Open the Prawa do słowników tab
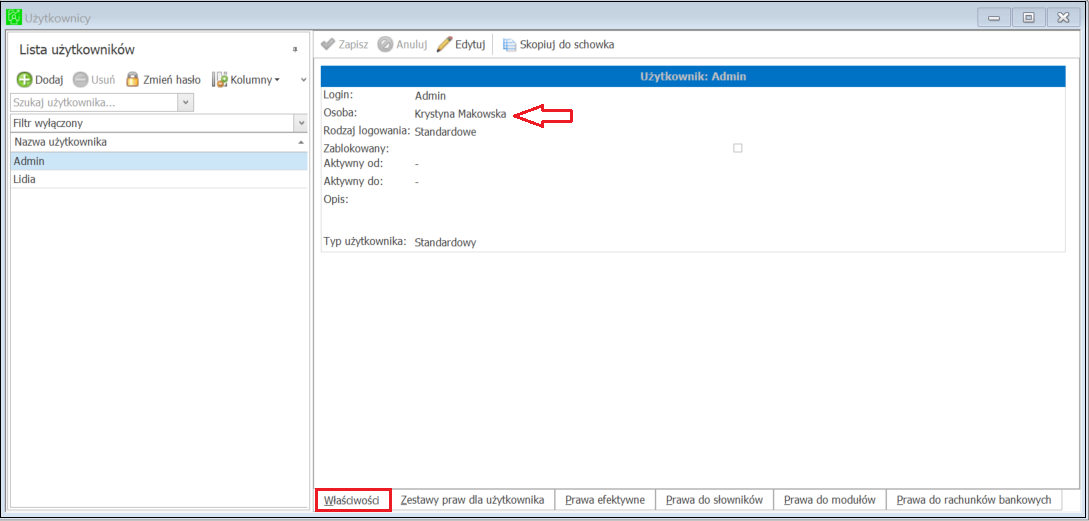The width and height of the screenshot is (1089, 521). coord(715,499)
